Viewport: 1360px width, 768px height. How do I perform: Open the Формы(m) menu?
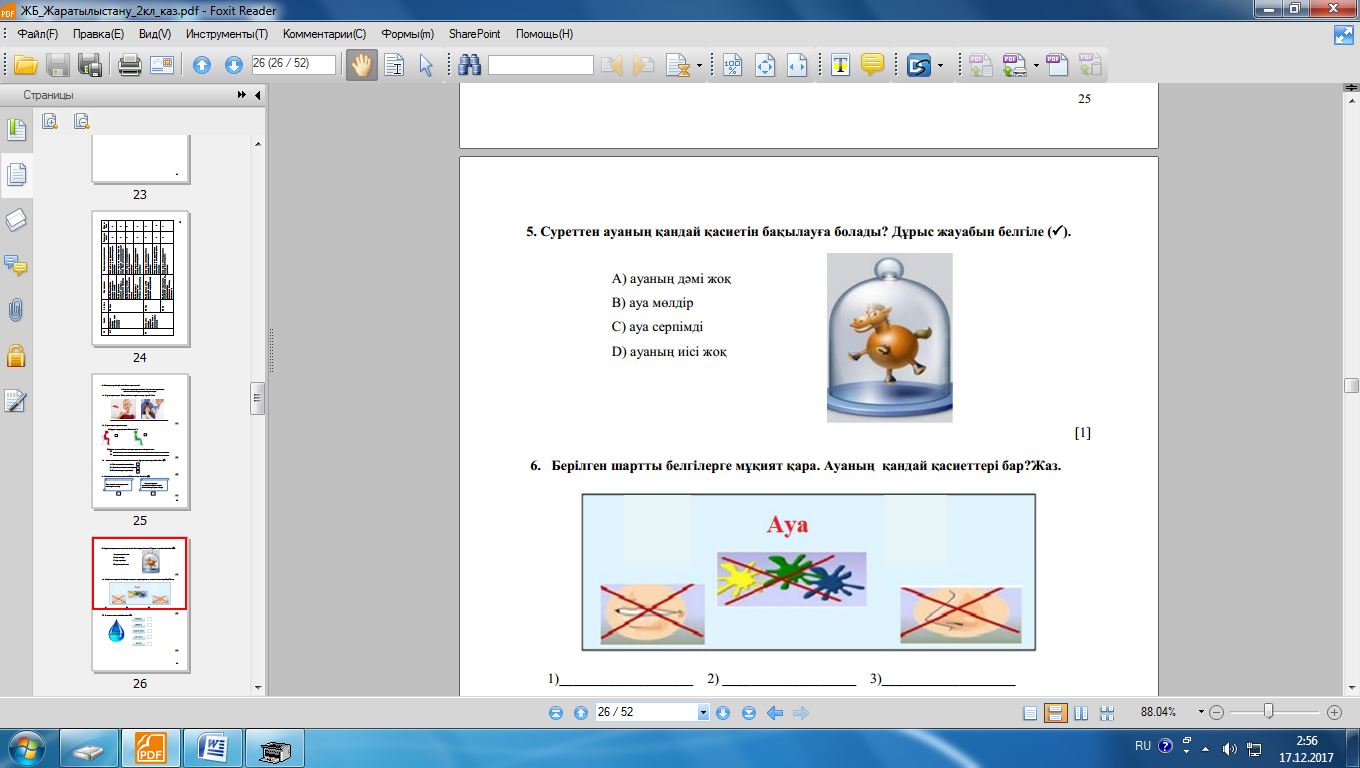point(407,34)
